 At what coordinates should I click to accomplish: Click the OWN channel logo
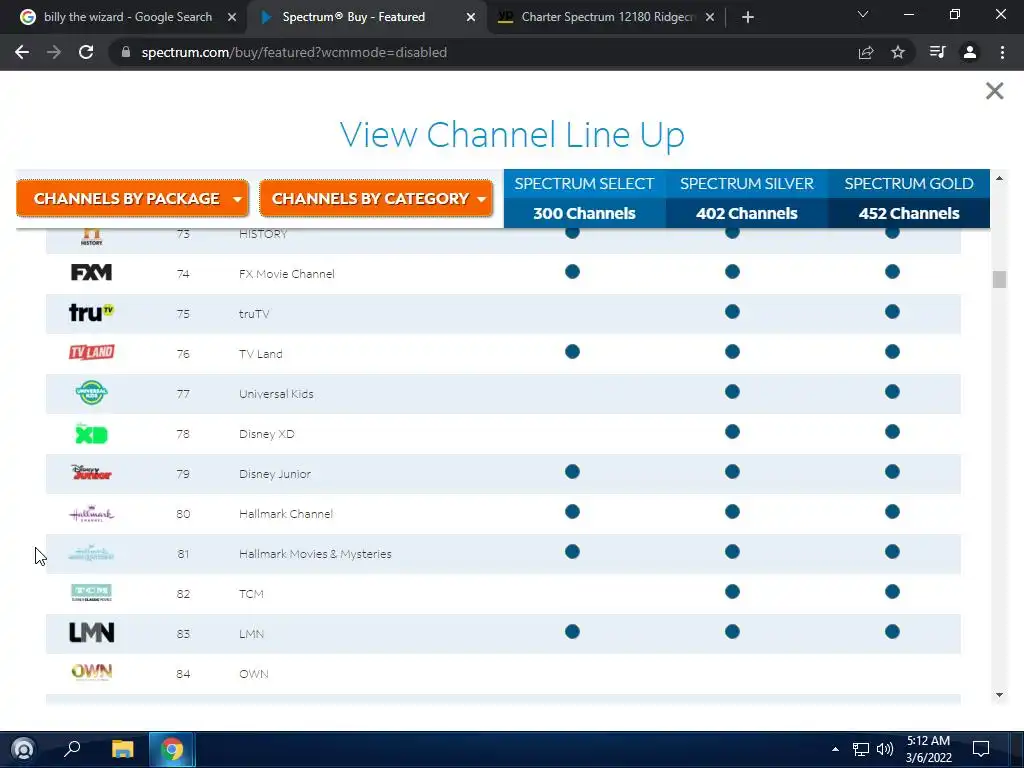91,672
